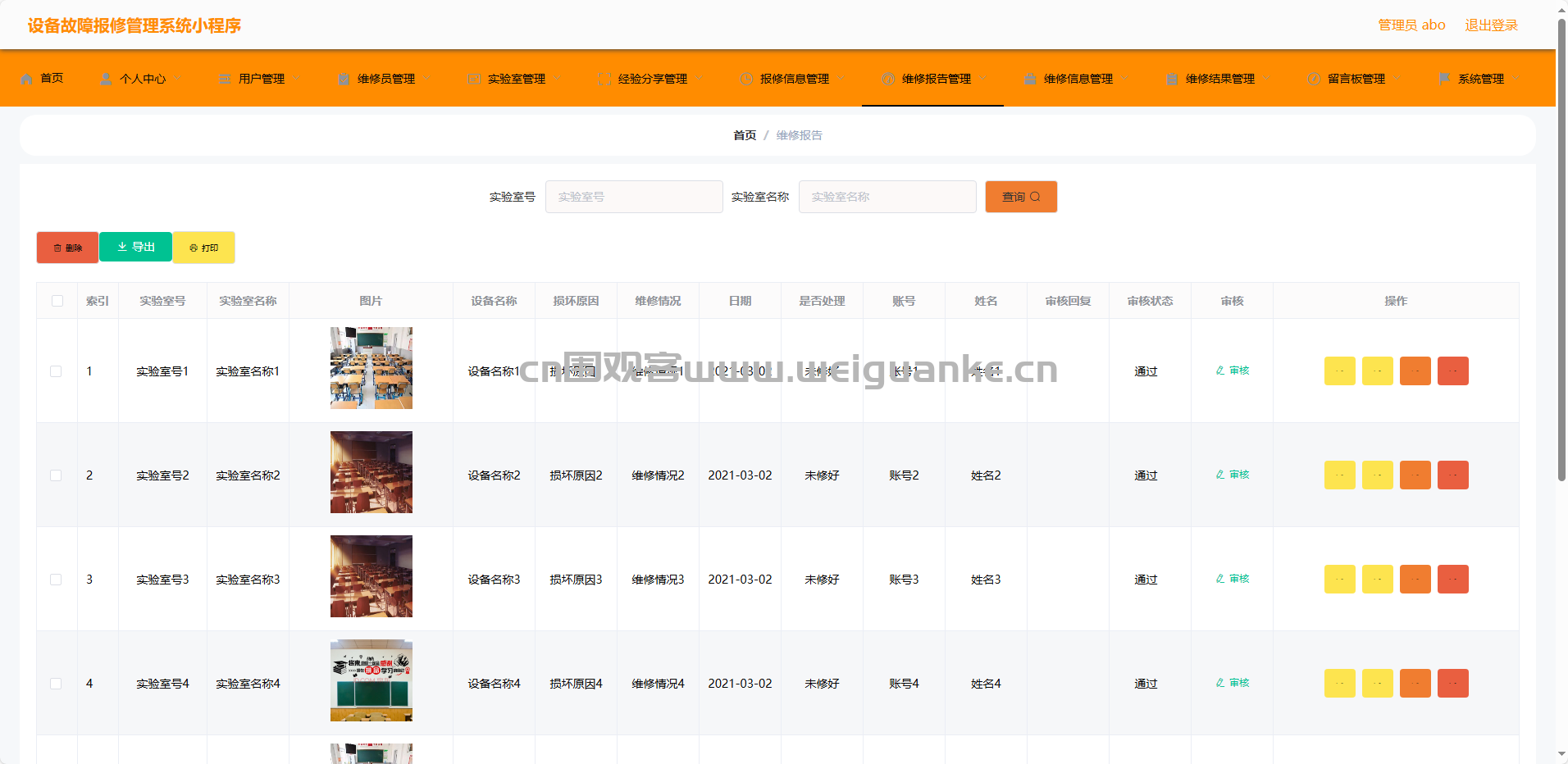The height and width of the screenshot is (764, 1568).
Task: Click the 审核状态 column header
Action: 1150,301
